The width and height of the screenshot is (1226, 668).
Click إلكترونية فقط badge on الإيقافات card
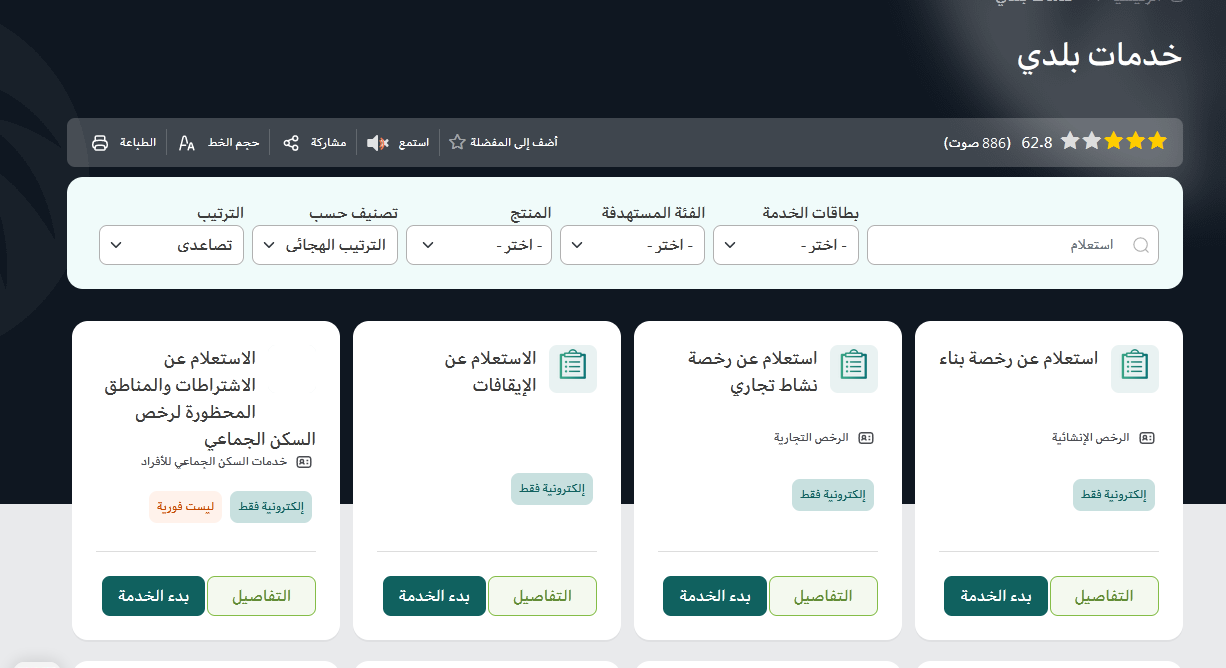pos(552,489)
